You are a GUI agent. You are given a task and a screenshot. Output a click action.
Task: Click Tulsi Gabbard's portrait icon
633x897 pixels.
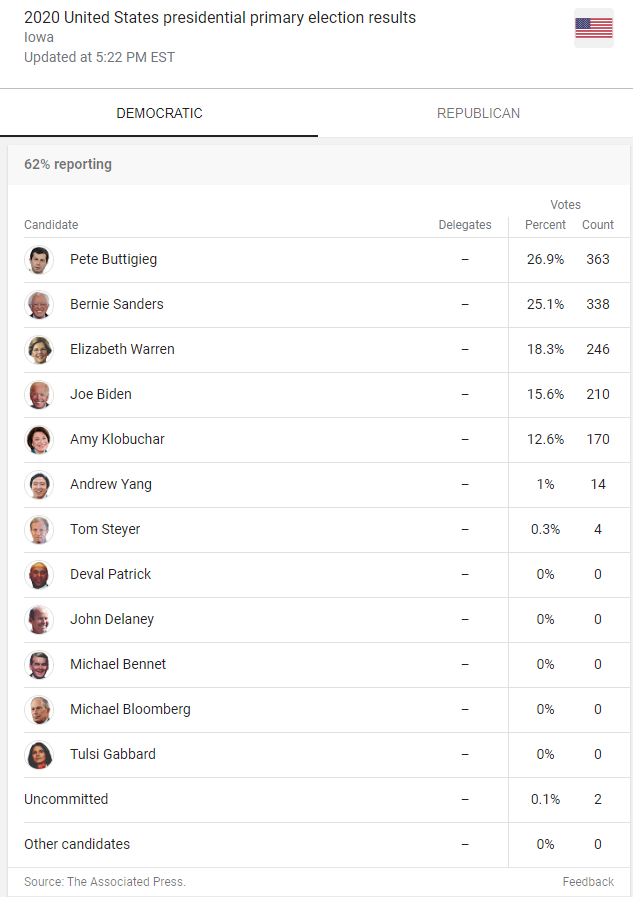click(x=39, y=755)
